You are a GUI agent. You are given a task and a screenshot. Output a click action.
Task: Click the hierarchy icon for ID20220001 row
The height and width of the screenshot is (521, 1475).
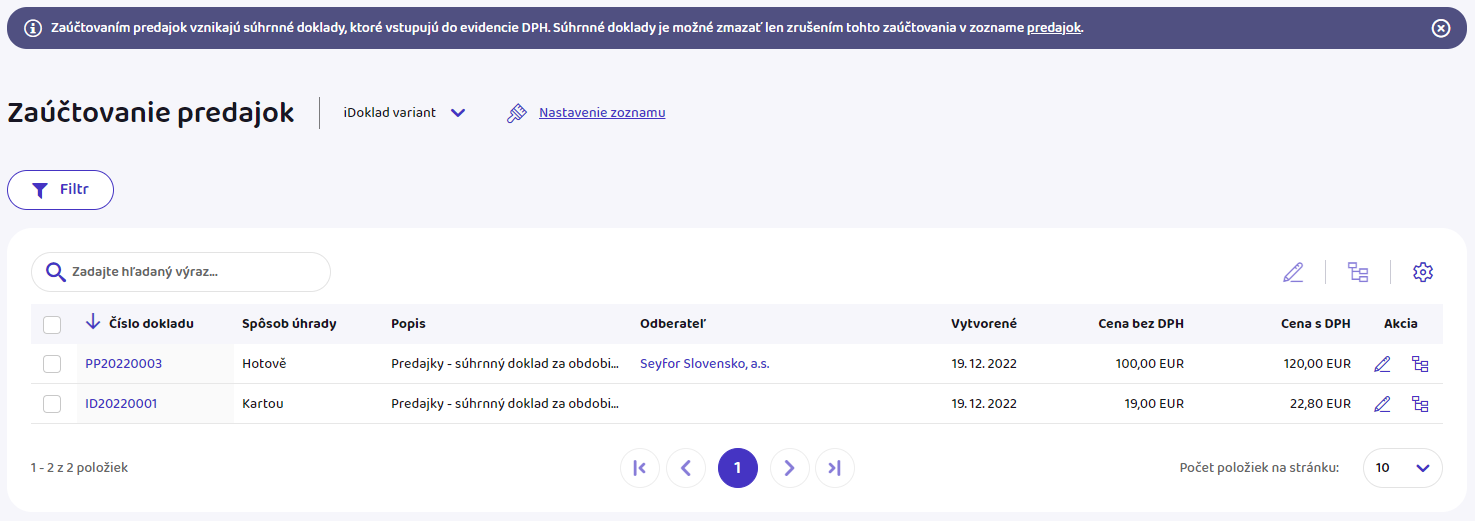[1420, 404]
